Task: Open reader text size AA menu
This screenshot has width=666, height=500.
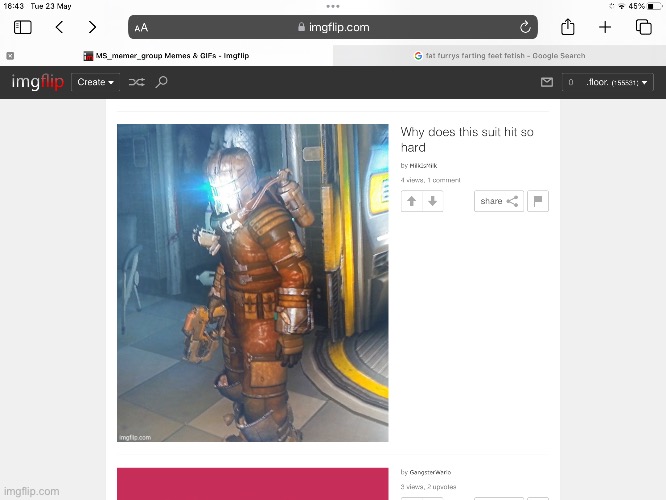Action: [141, 28]
